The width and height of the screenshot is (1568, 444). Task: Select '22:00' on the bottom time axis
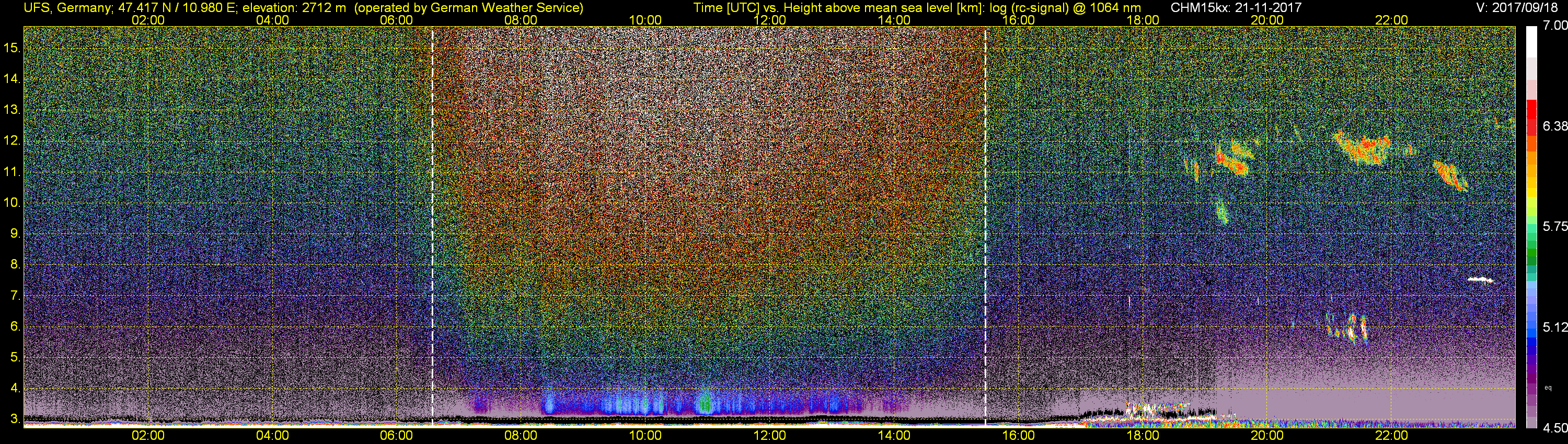(x=1391, y=436)
